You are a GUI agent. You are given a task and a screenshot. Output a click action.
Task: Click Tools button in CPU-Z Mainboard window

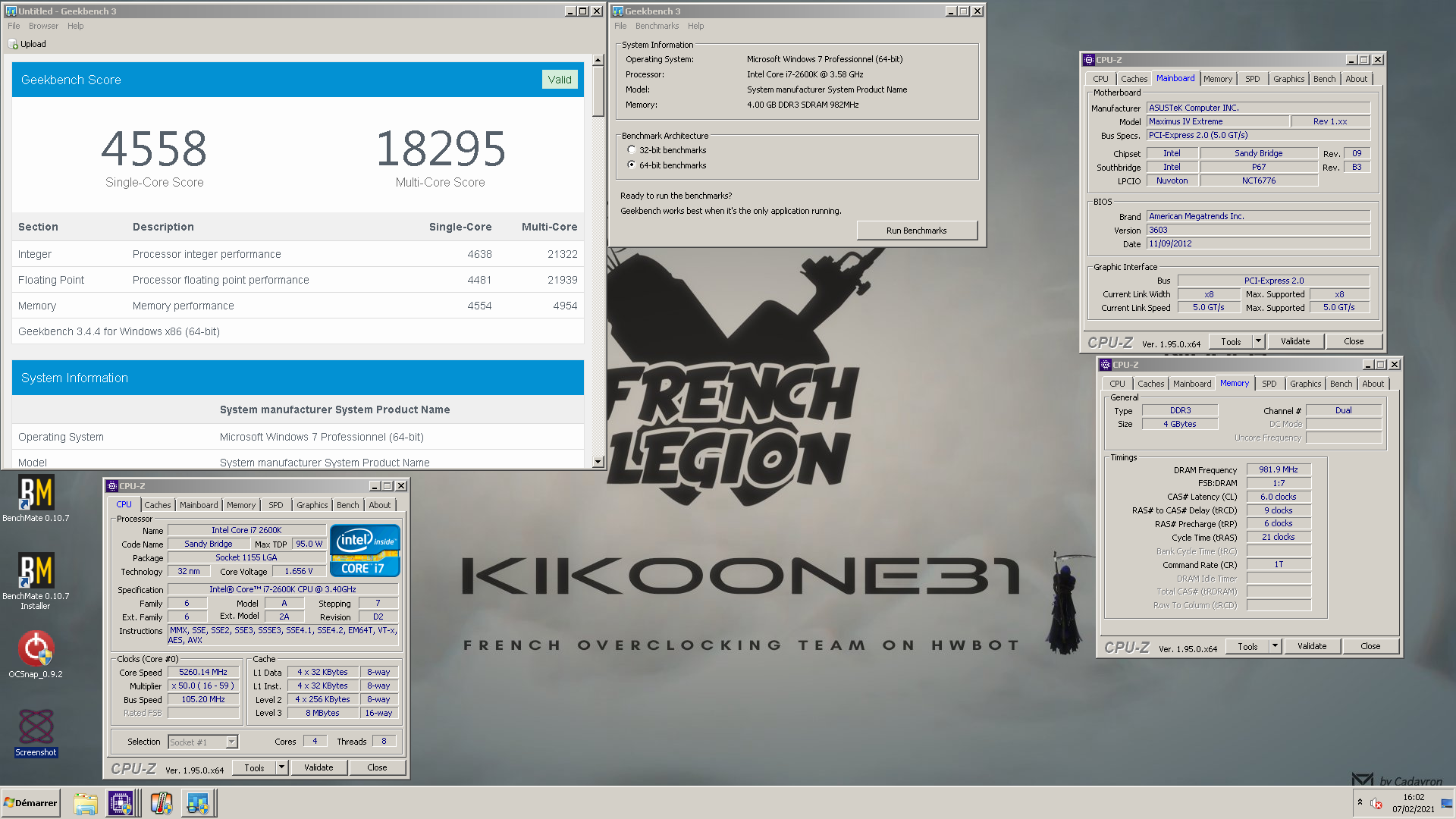1231,341
